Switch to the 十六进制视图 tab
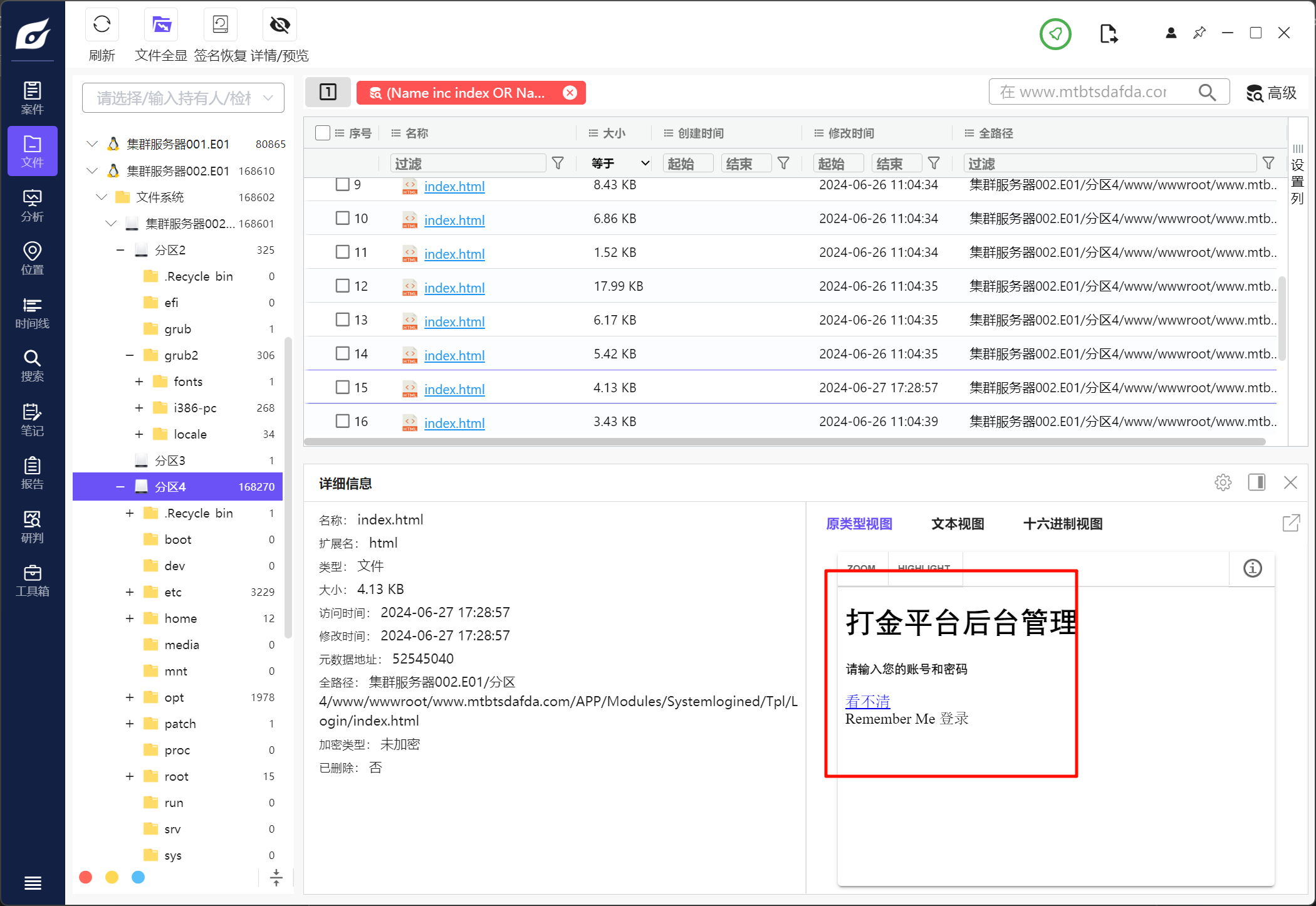 1062,524
